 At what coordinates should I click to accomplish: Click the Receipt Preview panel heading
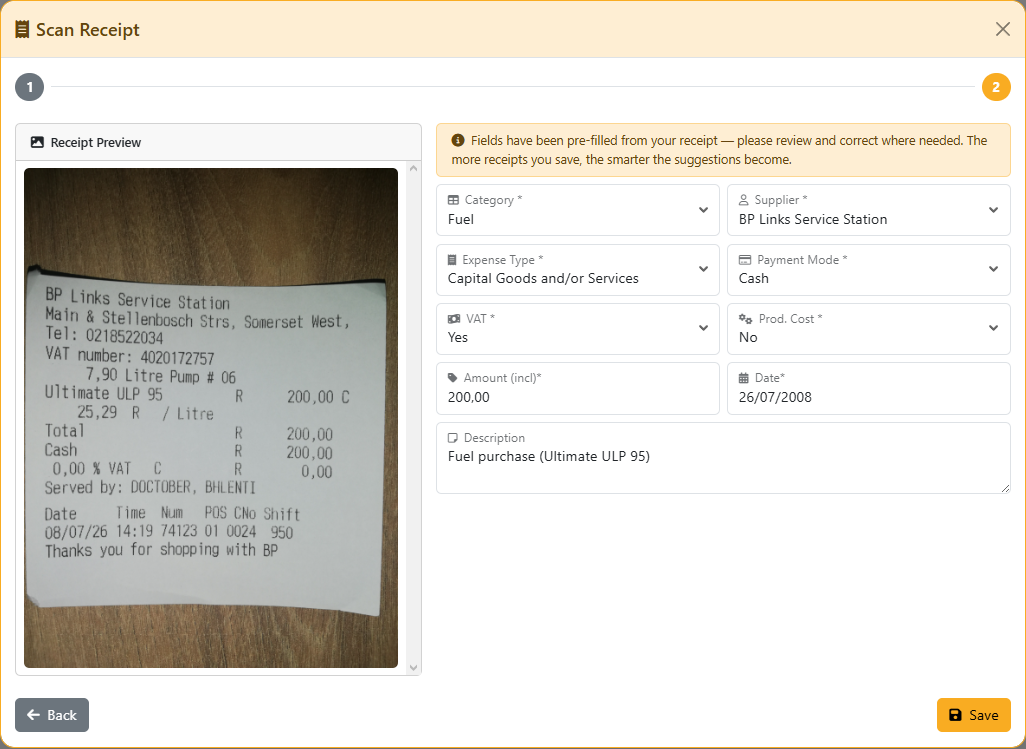219,142
